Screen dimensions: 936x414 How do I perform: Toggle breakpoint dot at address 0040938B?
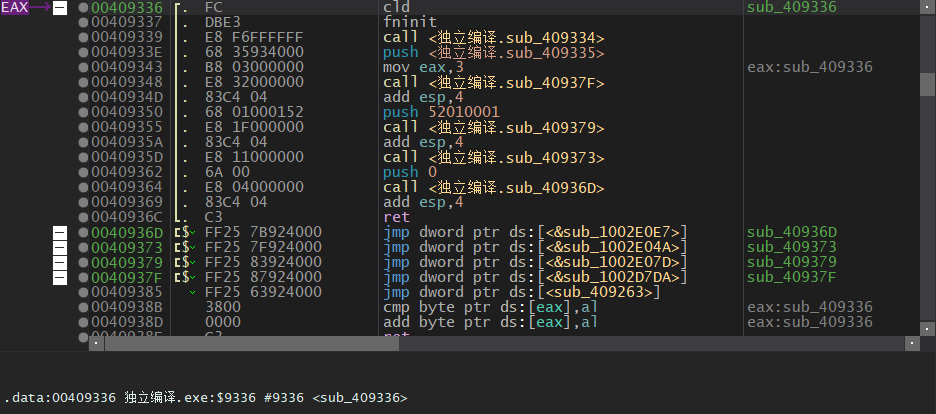click(84, 307)
